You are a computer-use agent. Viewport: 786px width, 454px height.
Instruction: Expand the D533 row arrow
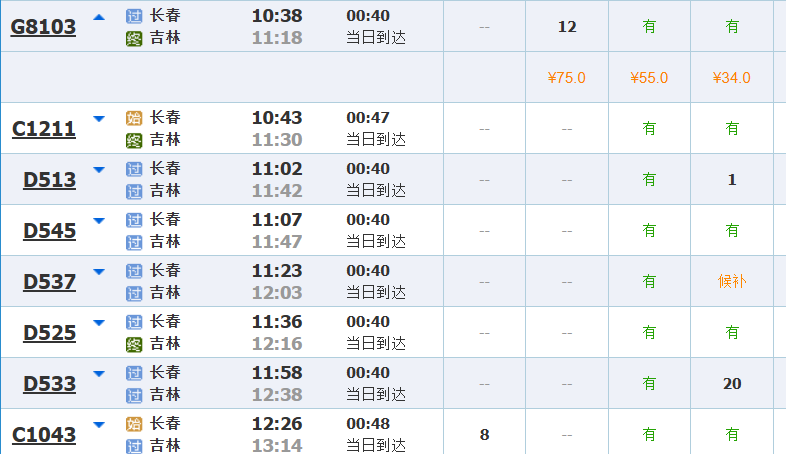click(98, 373)
